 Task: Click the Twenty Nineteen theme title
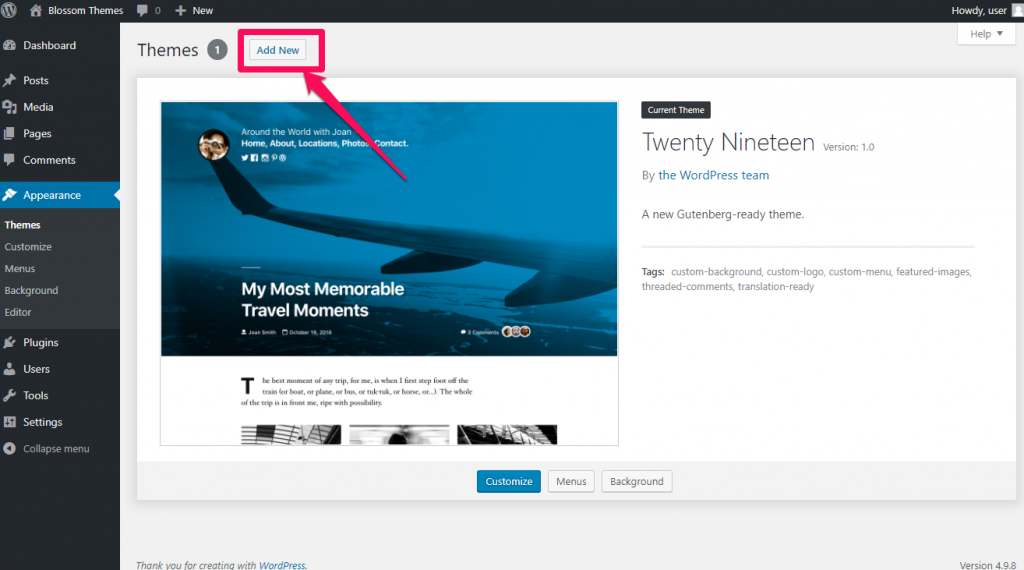click(728, 142)
